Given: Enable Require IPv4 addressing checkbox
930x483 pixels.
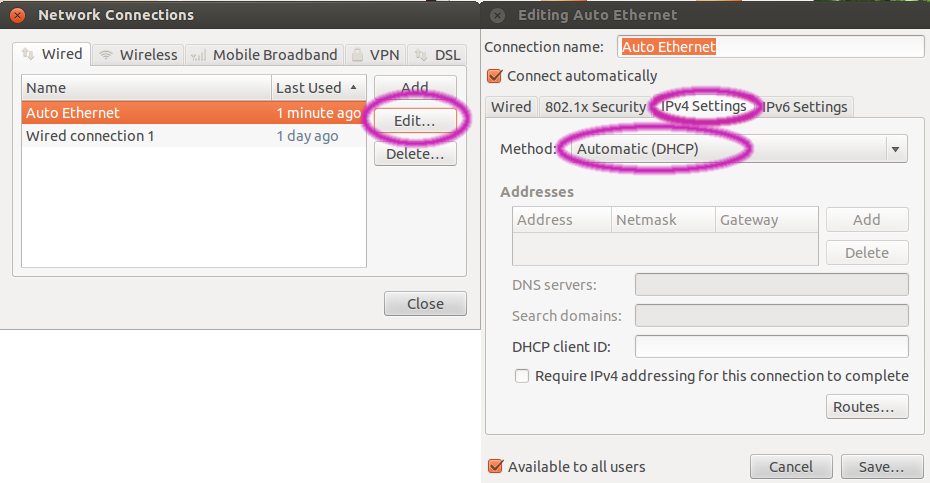Looking at the screenshot, I should tap(521, 376).
